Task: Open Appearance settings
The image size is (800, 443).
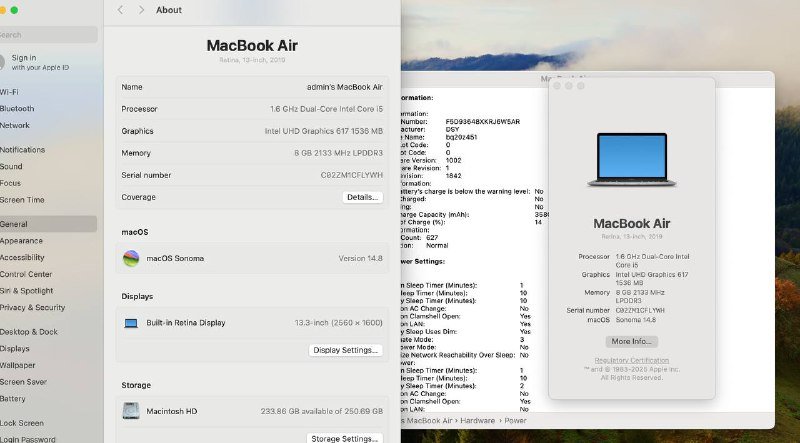Action: [x=21, y=241]
